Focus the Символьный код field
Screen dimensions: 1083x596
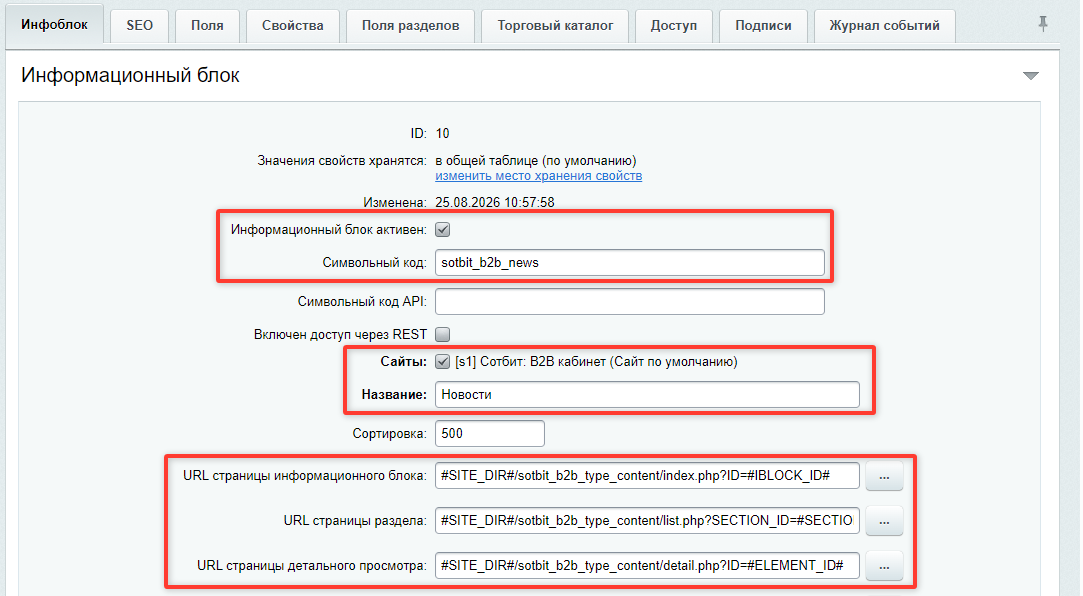click(630, 262)
